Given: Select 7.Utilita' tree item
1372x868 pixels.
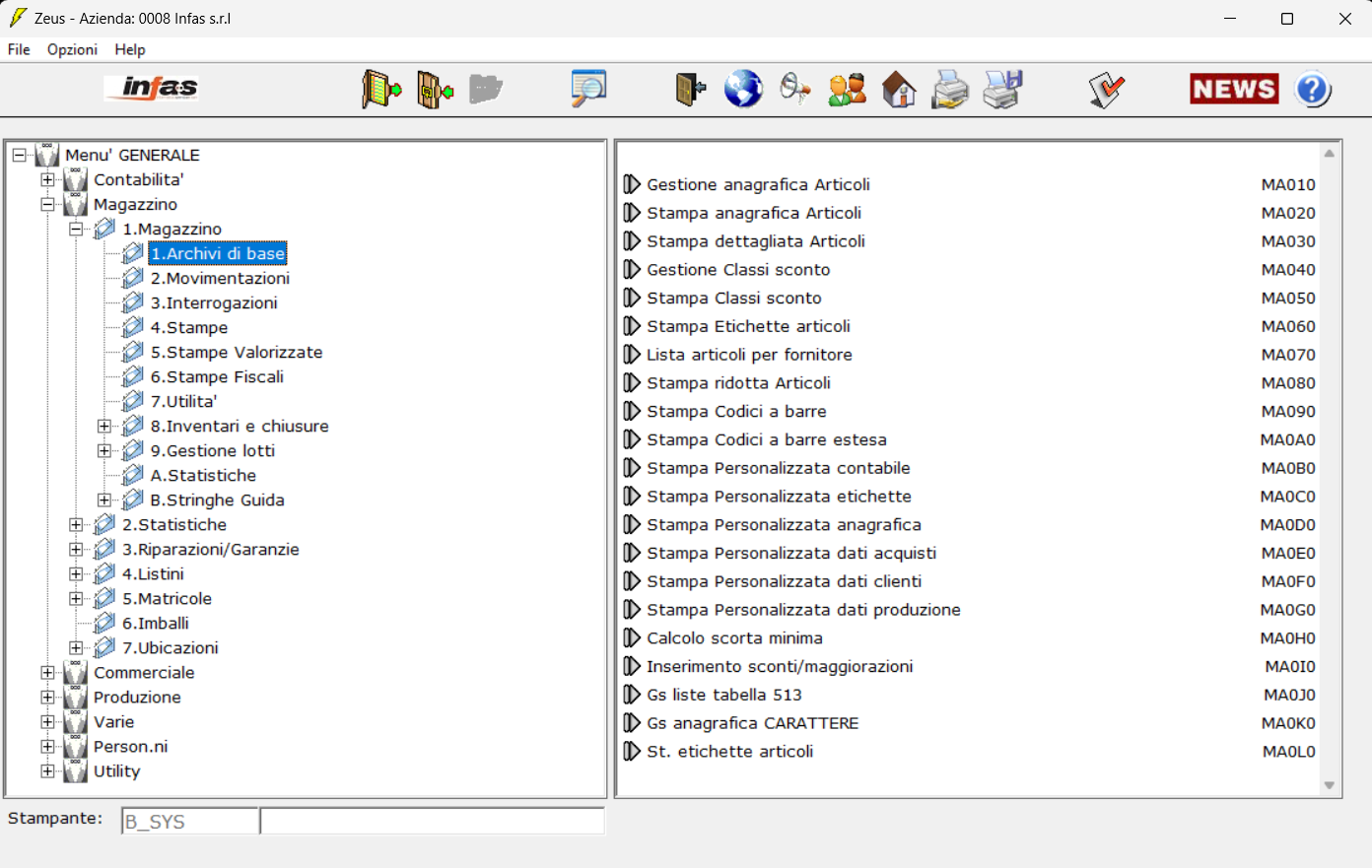Looking at the screenshot, I should pos(183,401).
